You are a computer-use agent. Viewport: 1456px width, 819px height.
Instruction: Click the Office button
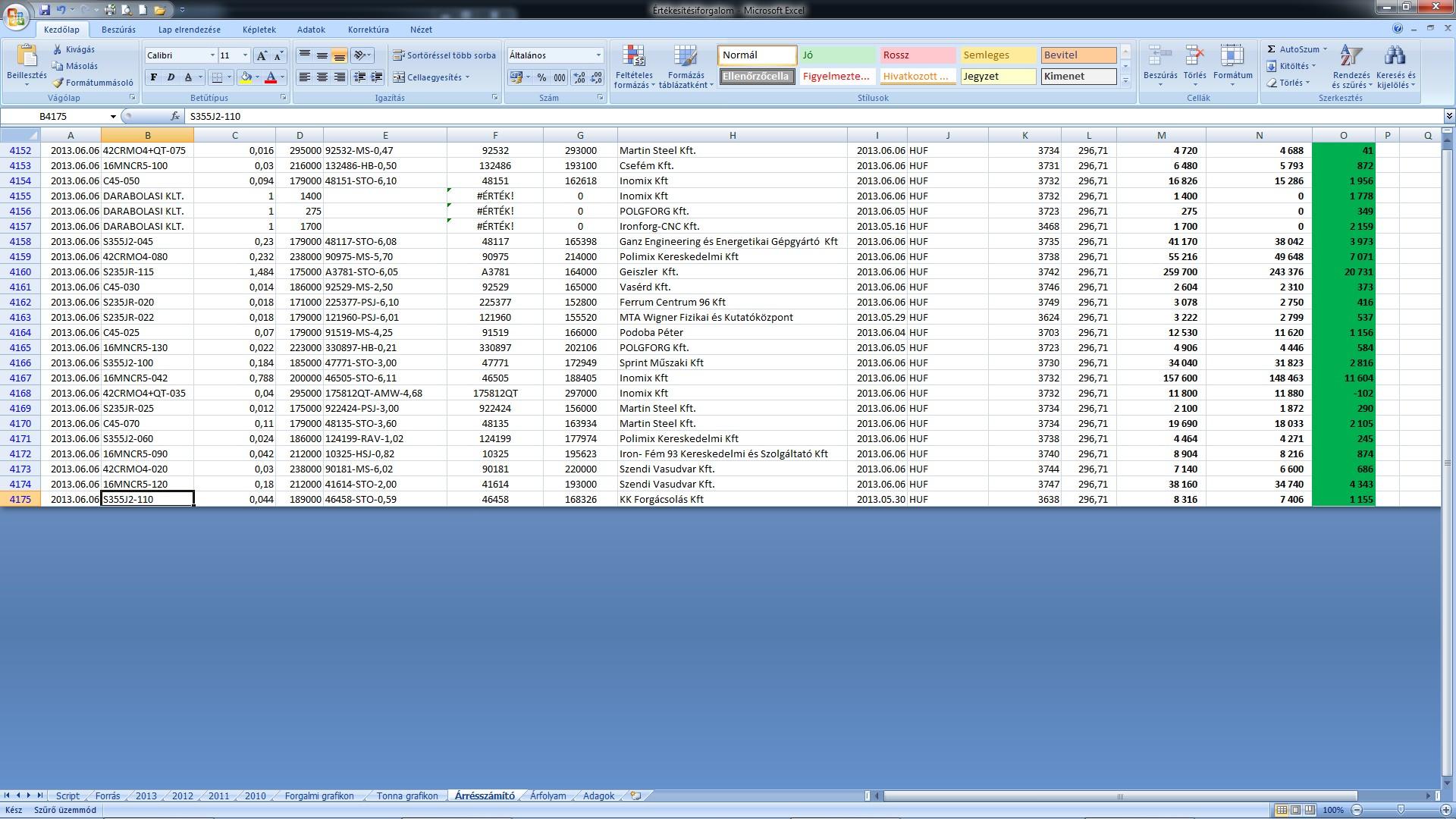(16, 16)
